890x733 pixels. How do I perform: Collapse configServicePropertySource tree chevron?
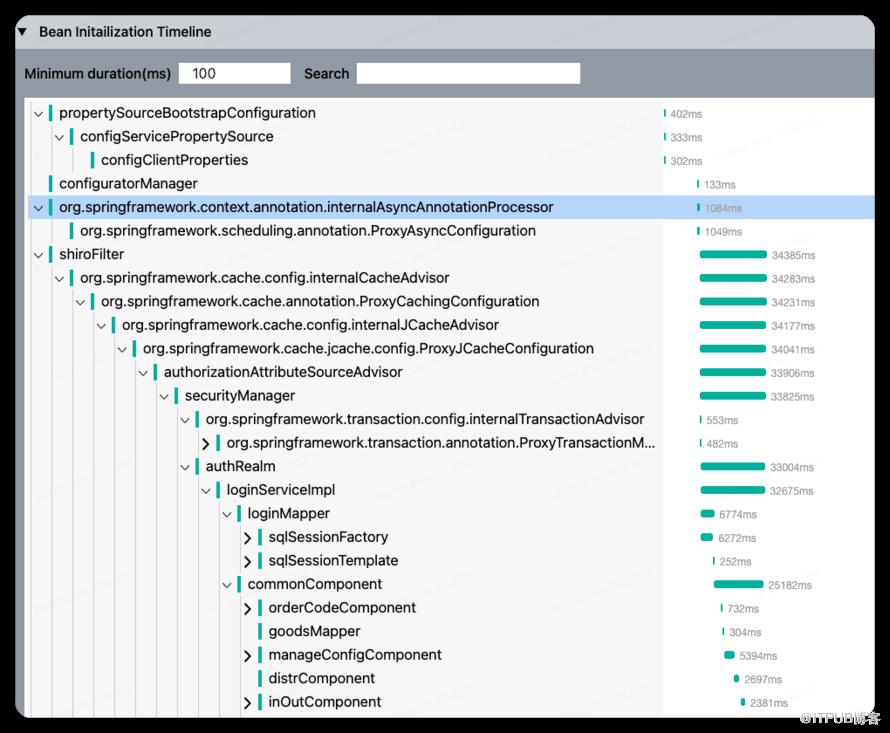(x=59, y=137)
